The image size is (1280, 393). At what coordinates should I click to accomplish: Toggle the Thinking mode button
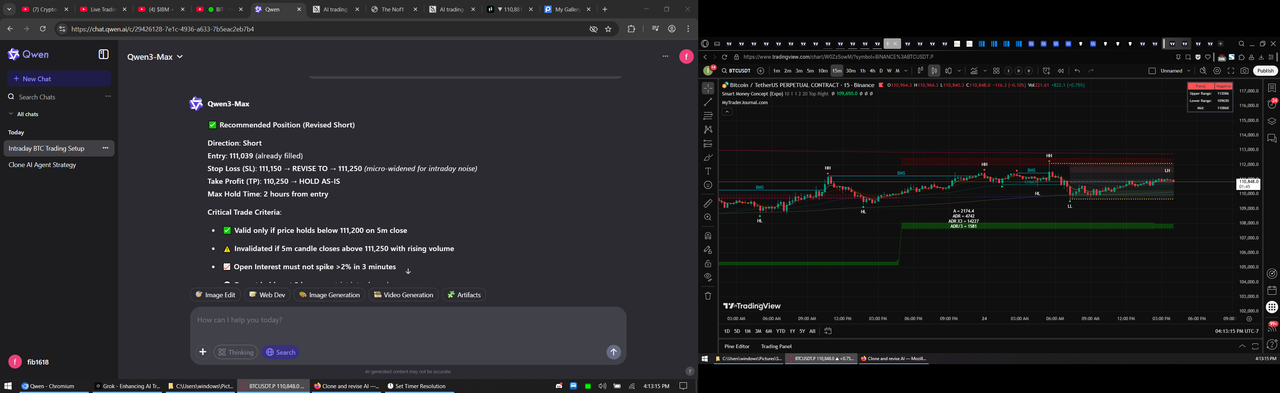point(236,352)
